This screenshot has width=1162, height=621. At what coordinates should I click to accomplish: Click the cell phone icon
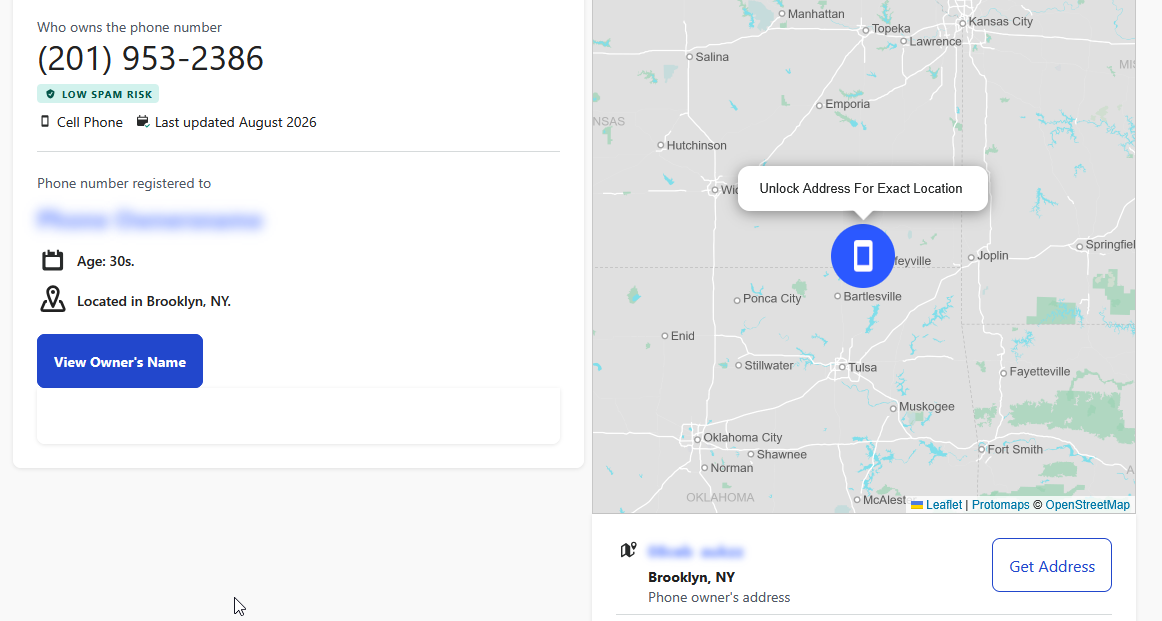click(44, 122)
